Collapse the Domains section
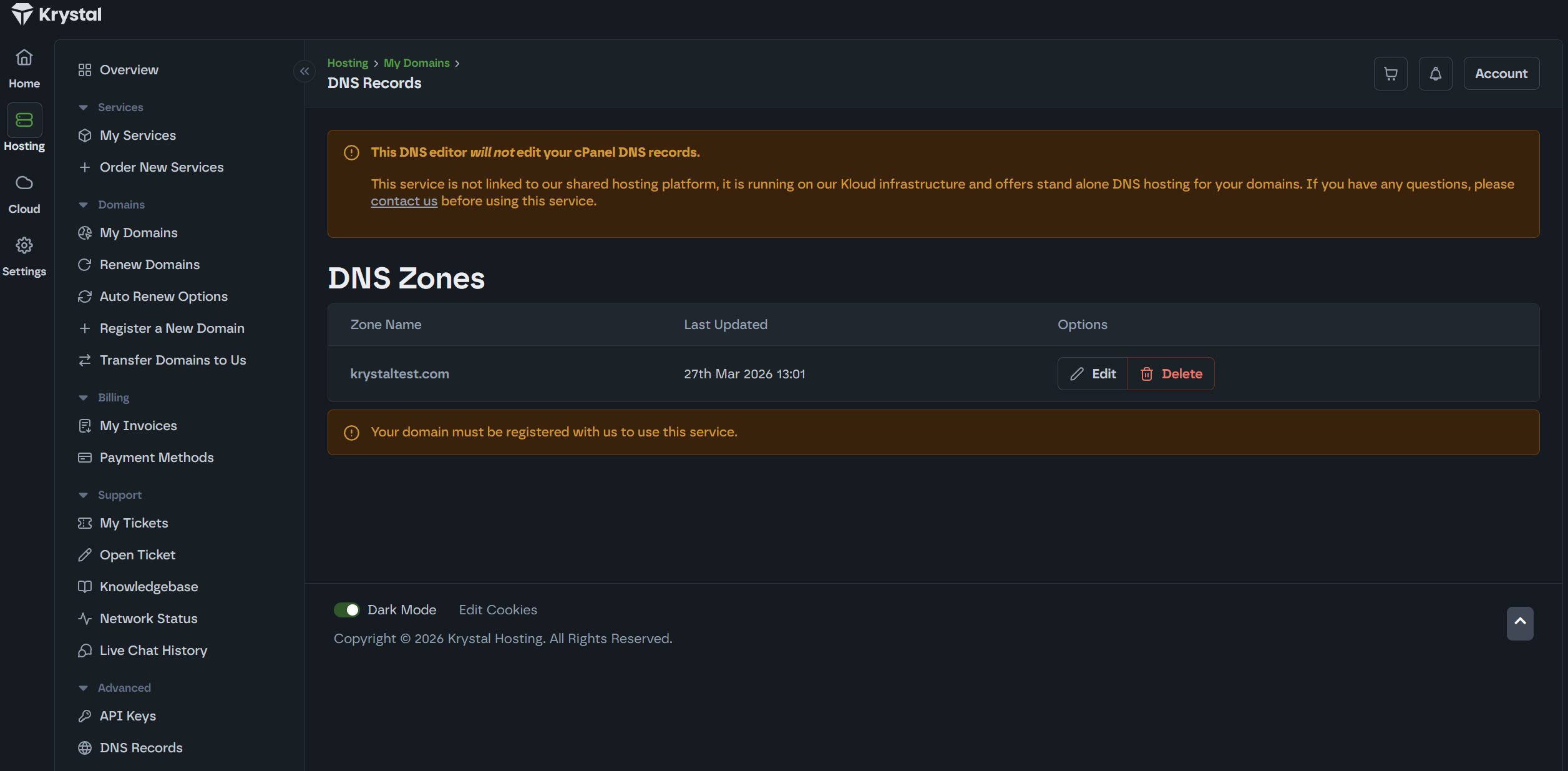1568x771 pixels. click(84, 205)
